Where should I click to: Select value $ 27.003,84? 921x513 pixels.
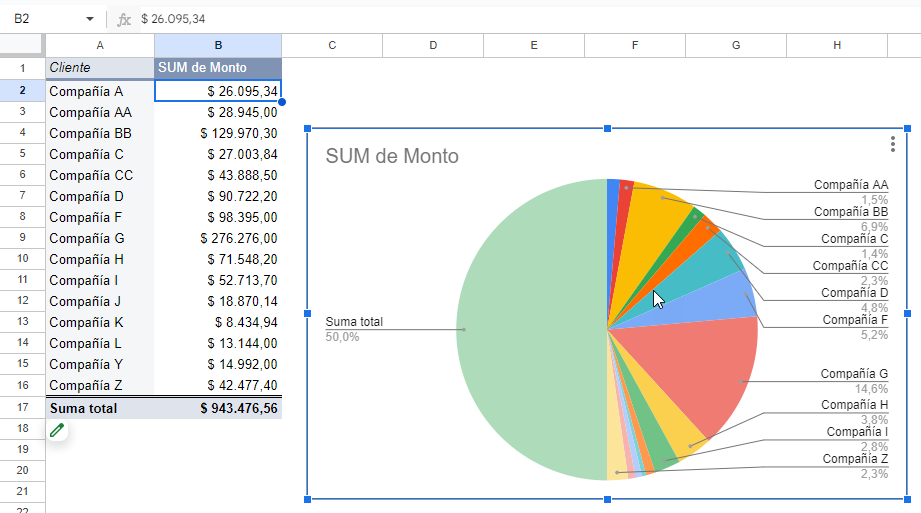(x=218, y=154)
